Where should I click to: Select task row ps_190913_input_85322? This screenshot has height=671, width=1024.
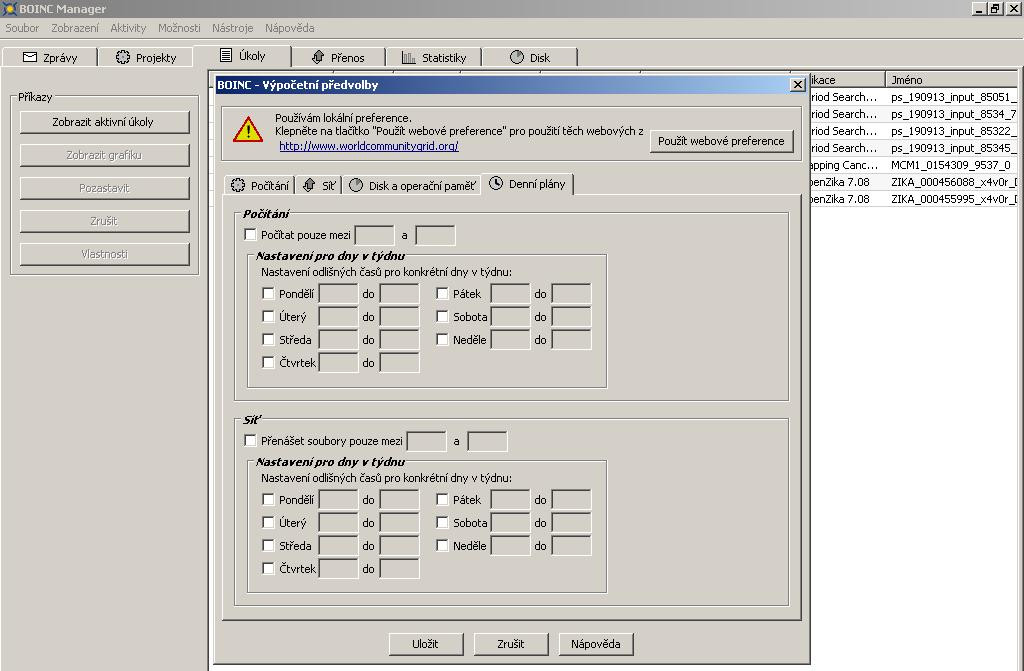pyautogui.click(x=914, y=131)
